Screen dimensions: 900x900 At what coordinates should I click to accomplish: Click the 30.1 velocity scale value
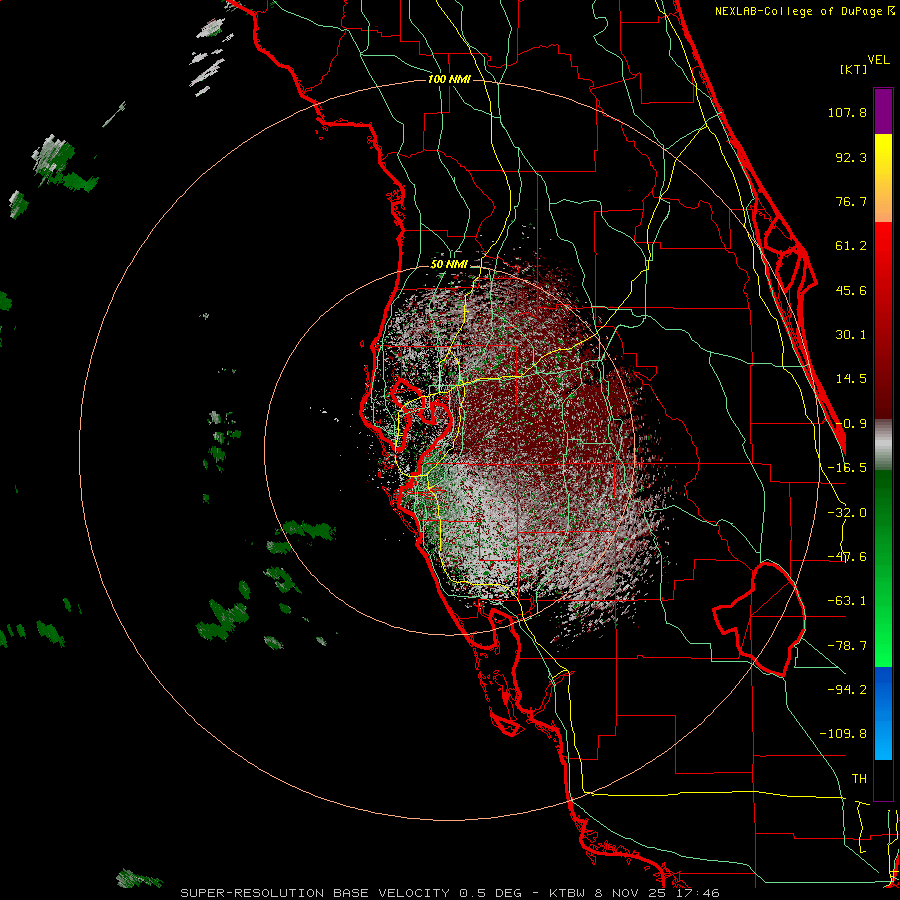tap(851, 335)
